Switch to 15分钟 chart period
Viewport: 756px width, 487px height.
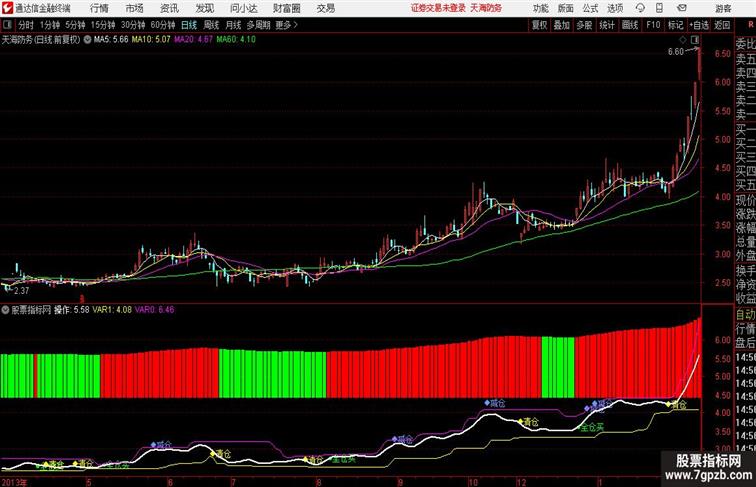(x=103, y=25)
